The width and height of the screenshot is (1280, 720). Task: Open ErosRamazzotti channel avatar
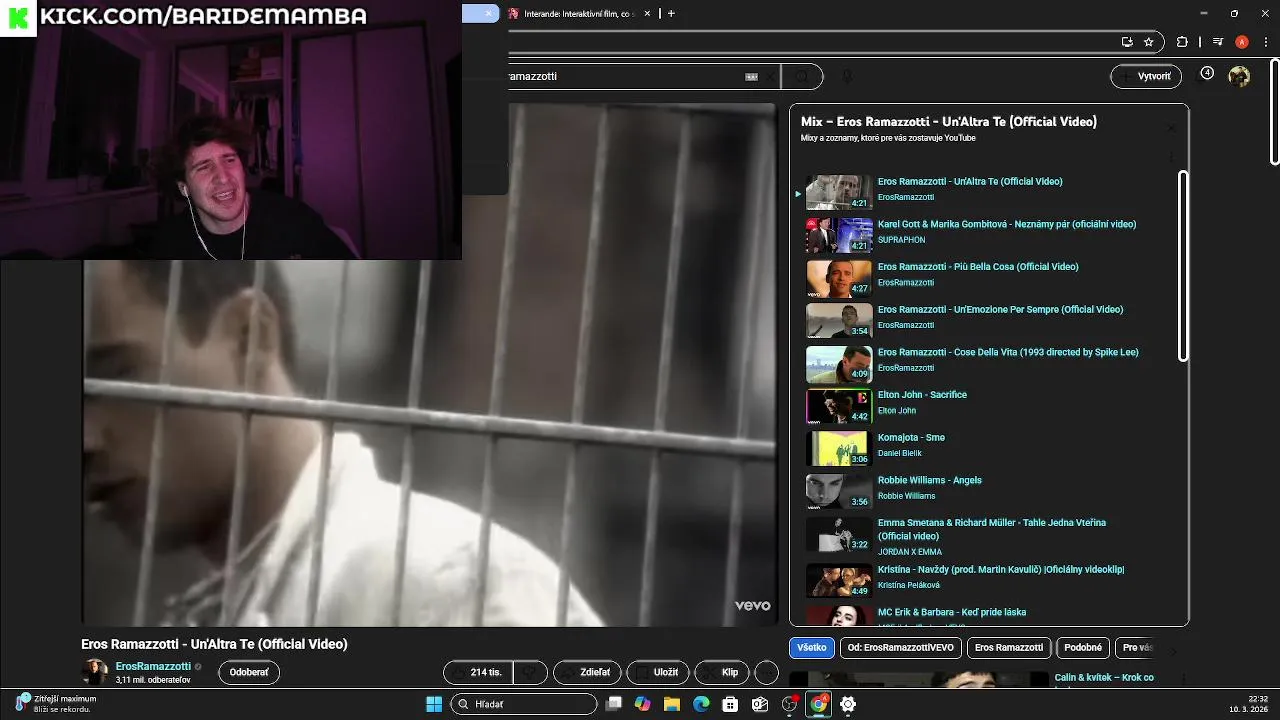(x=95, y=672)
